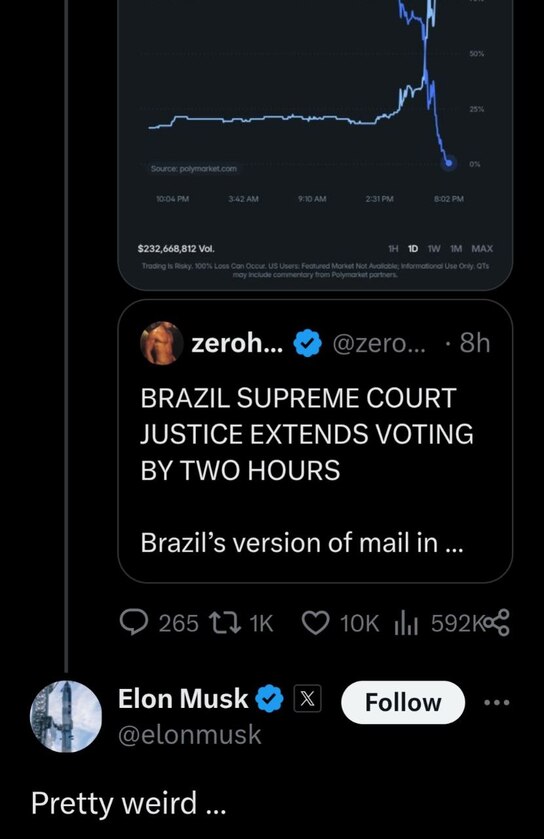
Task: Show the MAX chart range
Action: 482,249
